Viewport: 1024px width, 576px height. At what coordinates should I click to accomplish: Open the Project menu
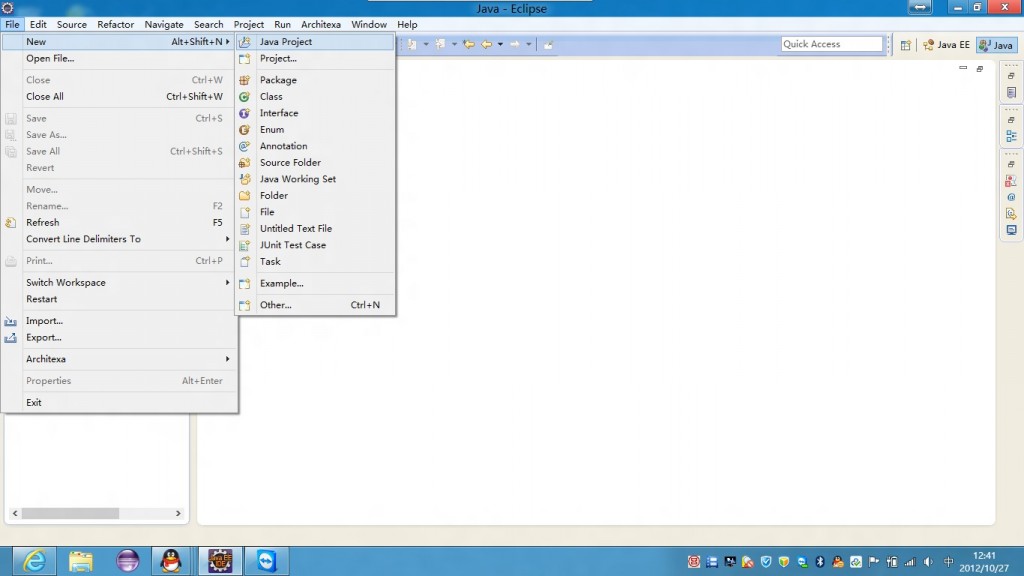click(x=249, y=24)
